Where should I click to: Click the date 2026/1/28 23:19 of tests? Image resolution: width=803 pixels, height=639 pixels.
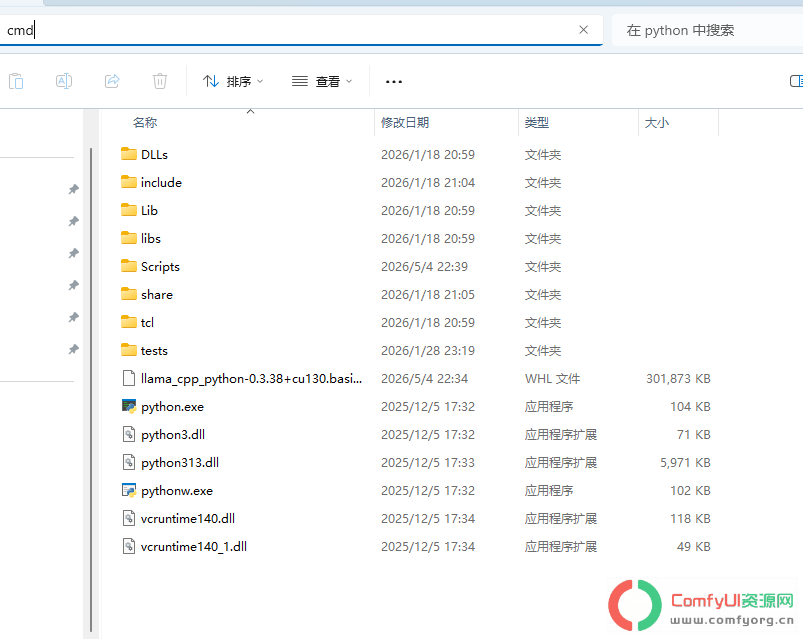[x=428, y=351]
